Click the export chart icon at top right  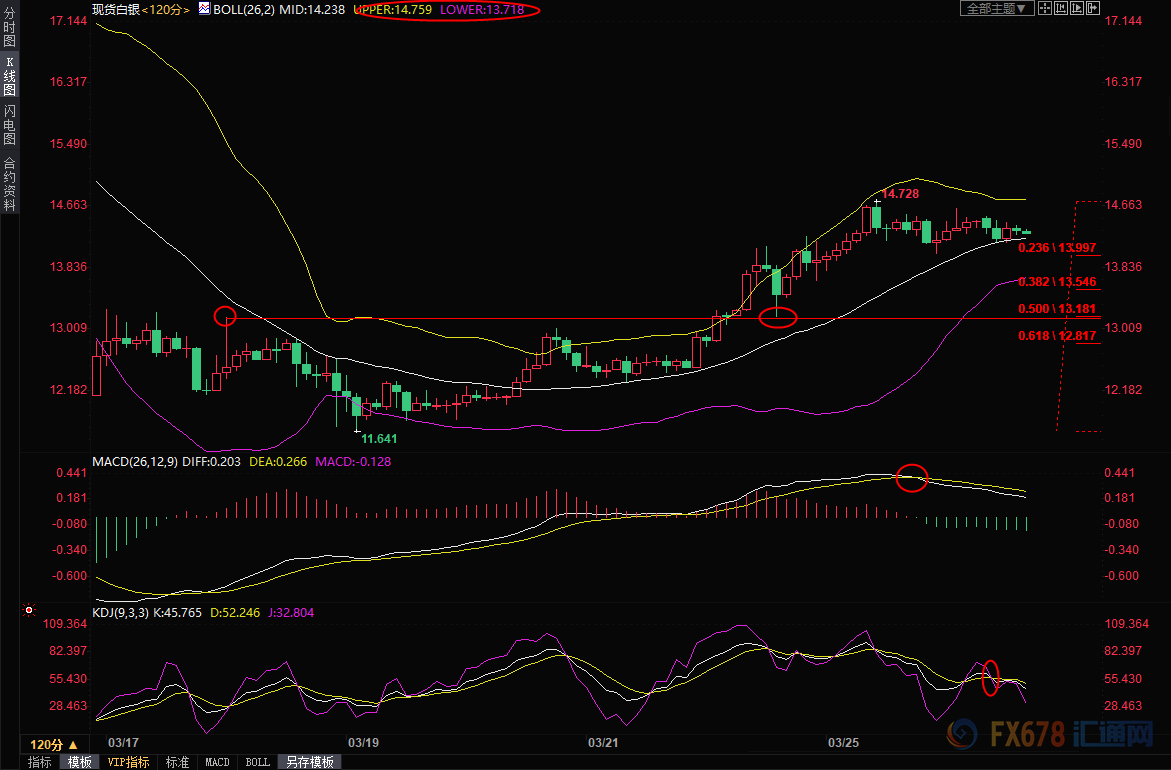pyautogui.click(x=1093, y=9)
